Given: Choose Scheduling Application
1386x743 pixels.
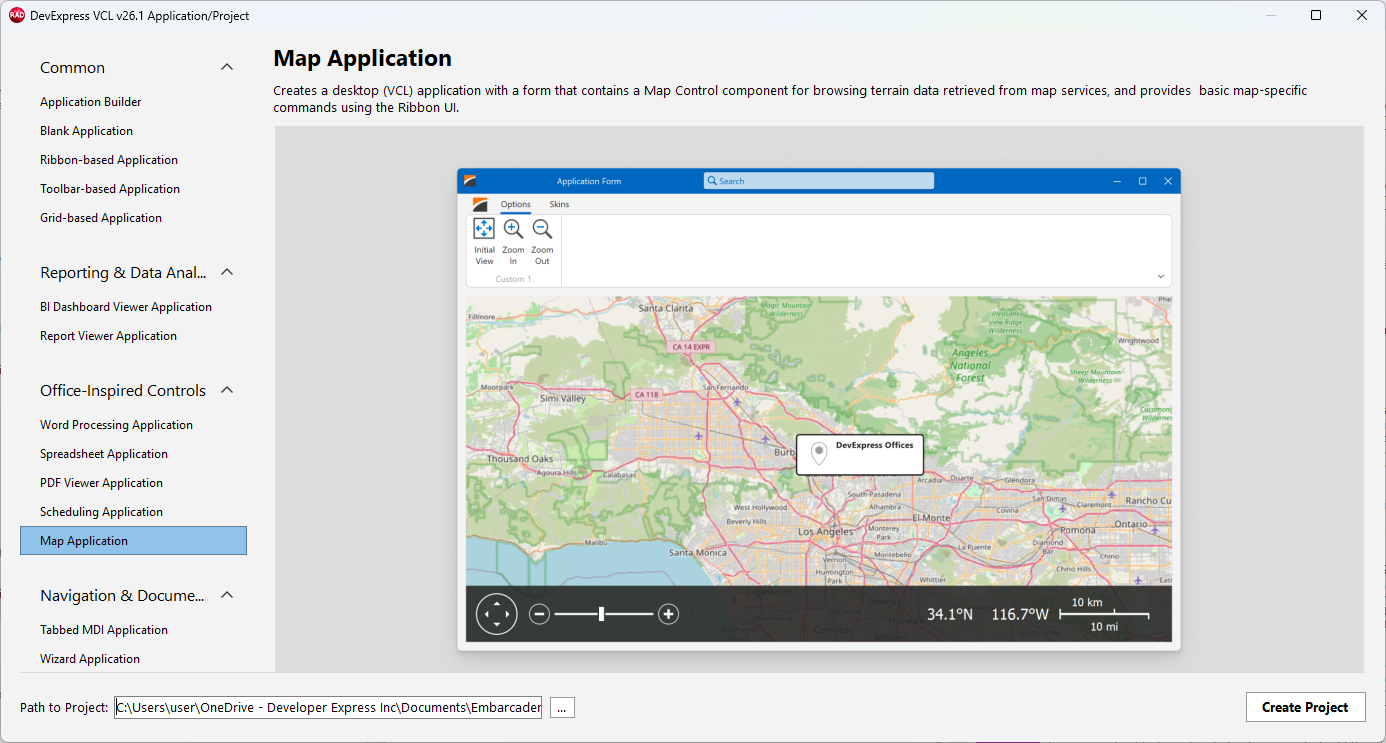Looking at the screenshot, I should click(101, 512).
